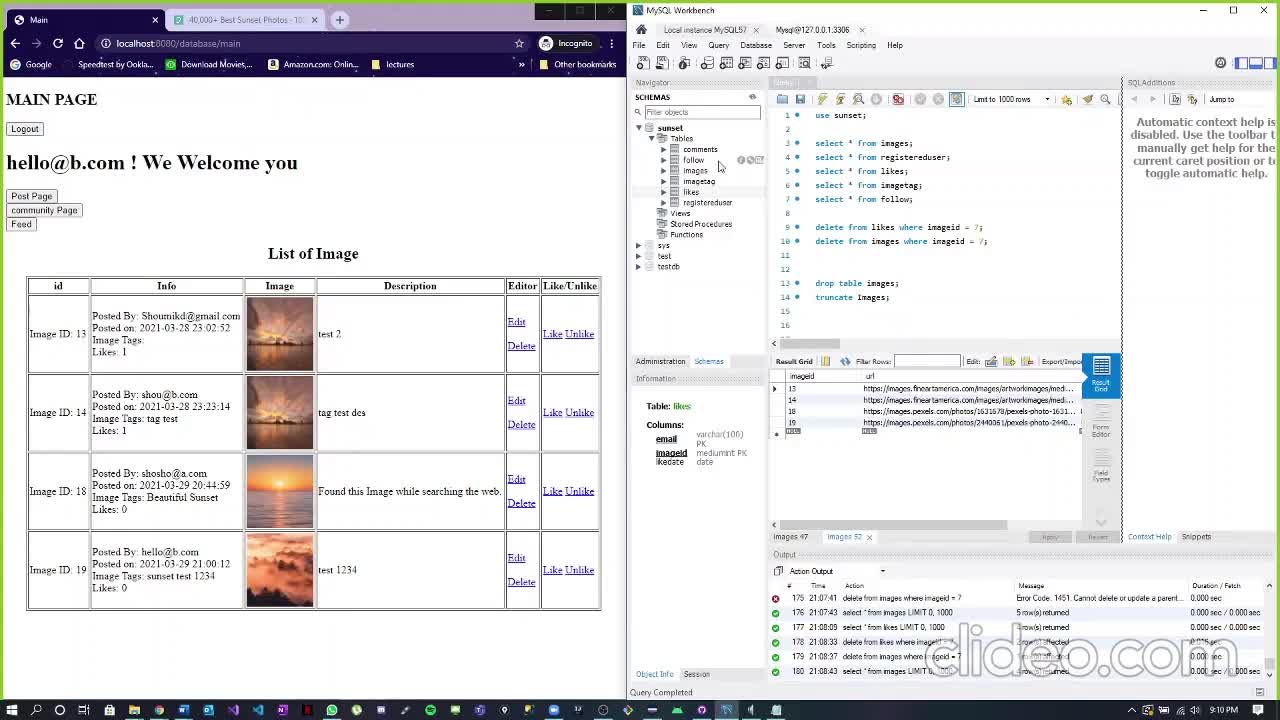
Task: Run Explain plan on current statement
Action: click(858, 99)
